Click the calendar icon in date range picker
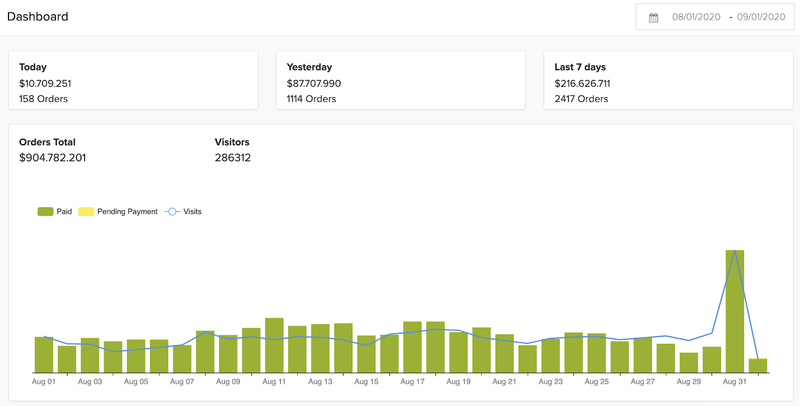The height and width of the screenshot is (406, 800). (653, 18)
